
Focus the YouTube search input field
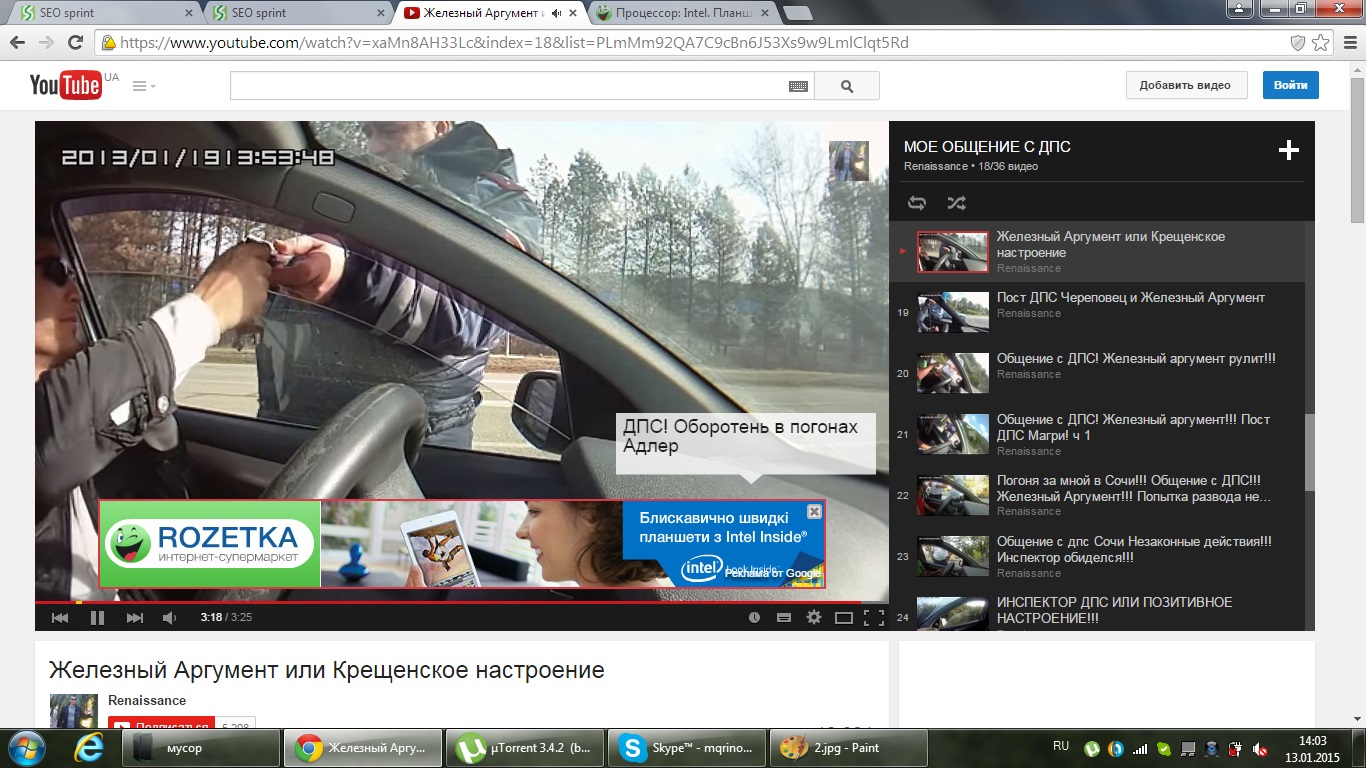(x=509, y=86)
